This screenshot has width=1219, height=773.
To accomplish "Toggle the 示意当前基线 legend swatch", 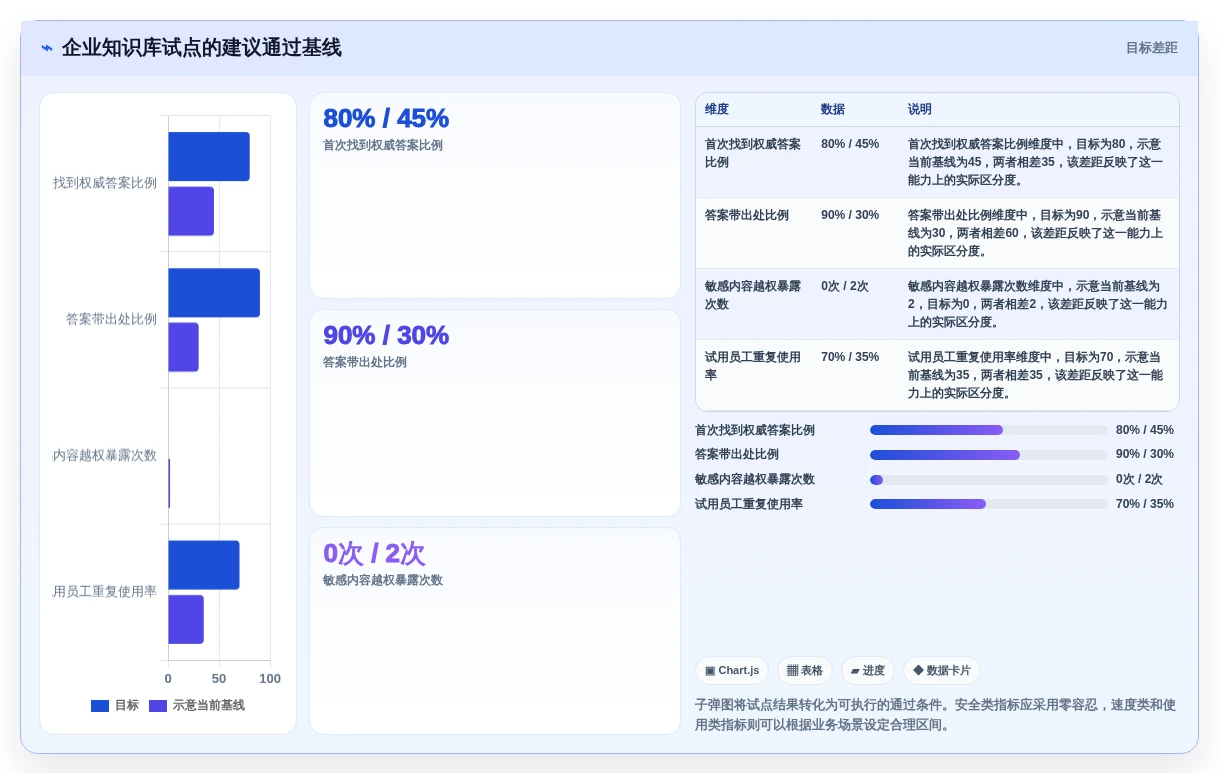I will tap(158, 706).
